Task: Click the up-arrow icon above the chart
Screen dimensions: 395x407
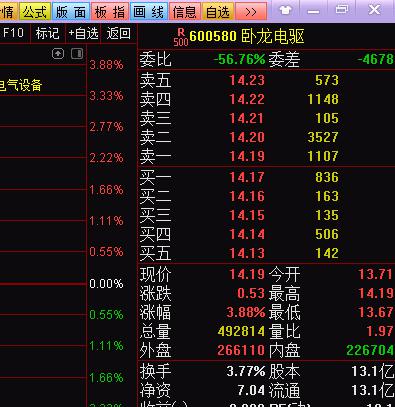Action: pyautogui.click(x=58, y=54)
